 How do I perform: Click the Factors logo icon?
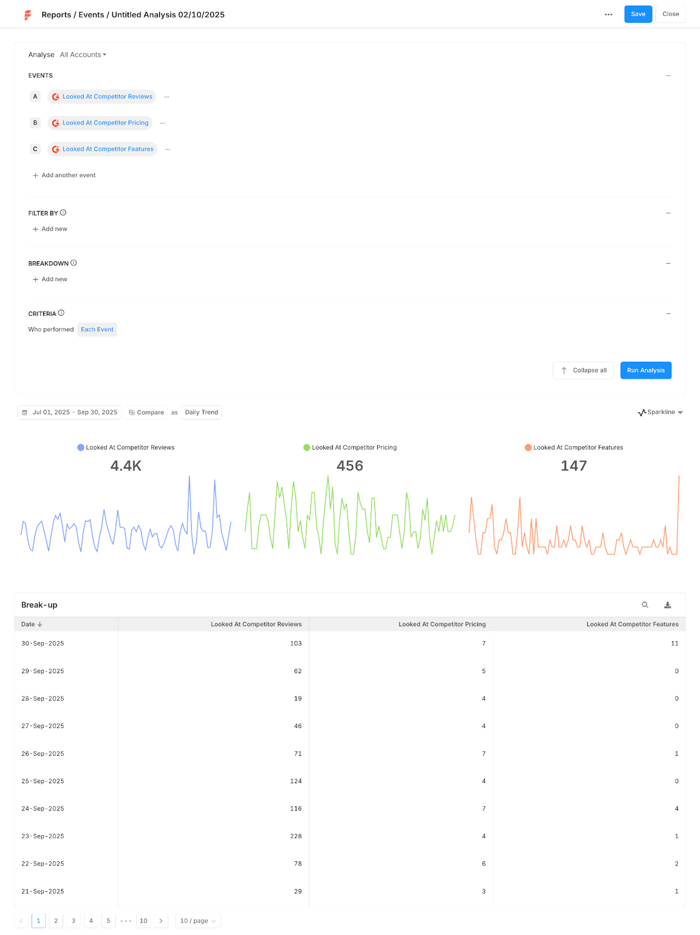[27, 15]
